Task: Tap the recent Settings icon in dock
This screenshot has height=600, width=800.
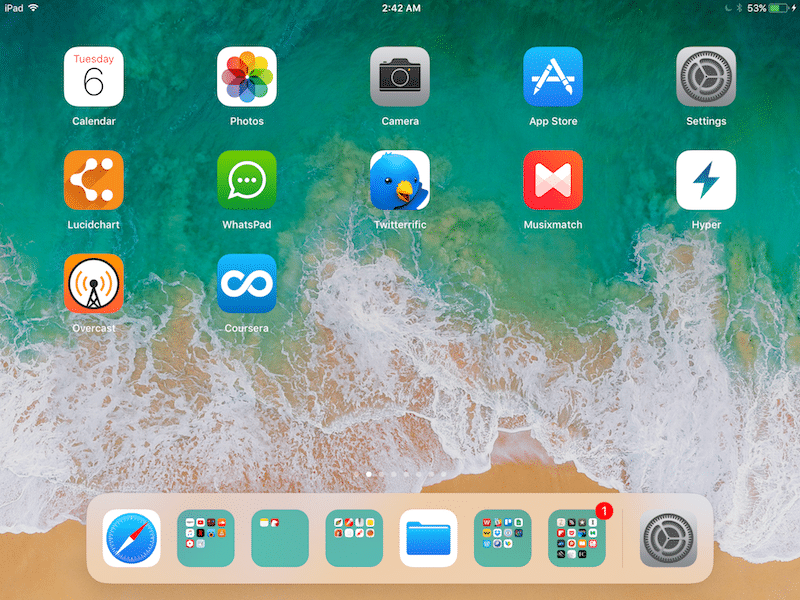Action: pyautogui.click(x=669, y=539)
